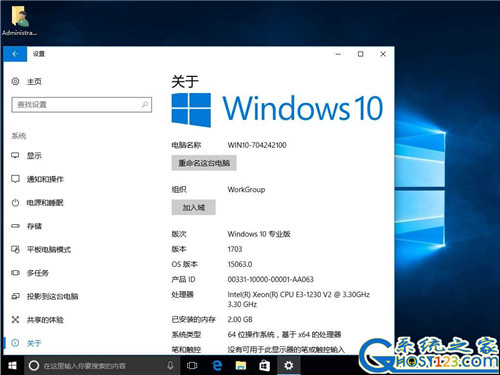This screenshot has width=500, height=375.
Task: Focus the 查找设置 search field
Action: [x=82, y=105]
